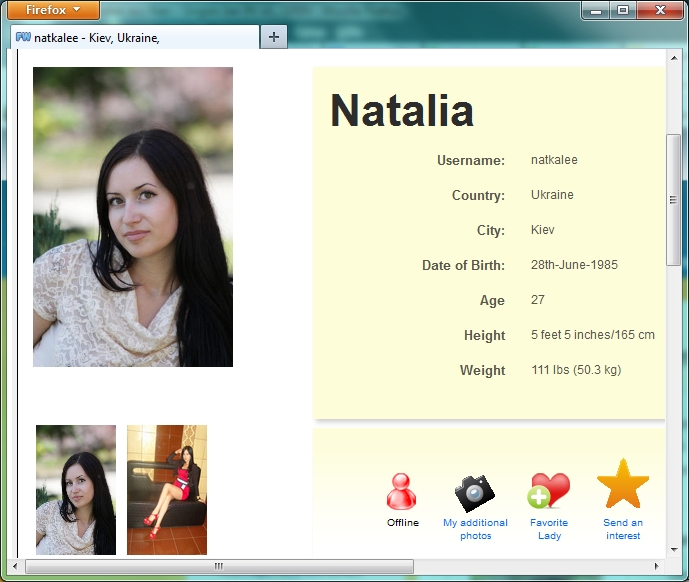Click the age value 27
Viewport: 689px width, 582px height.
coord(538,300)
